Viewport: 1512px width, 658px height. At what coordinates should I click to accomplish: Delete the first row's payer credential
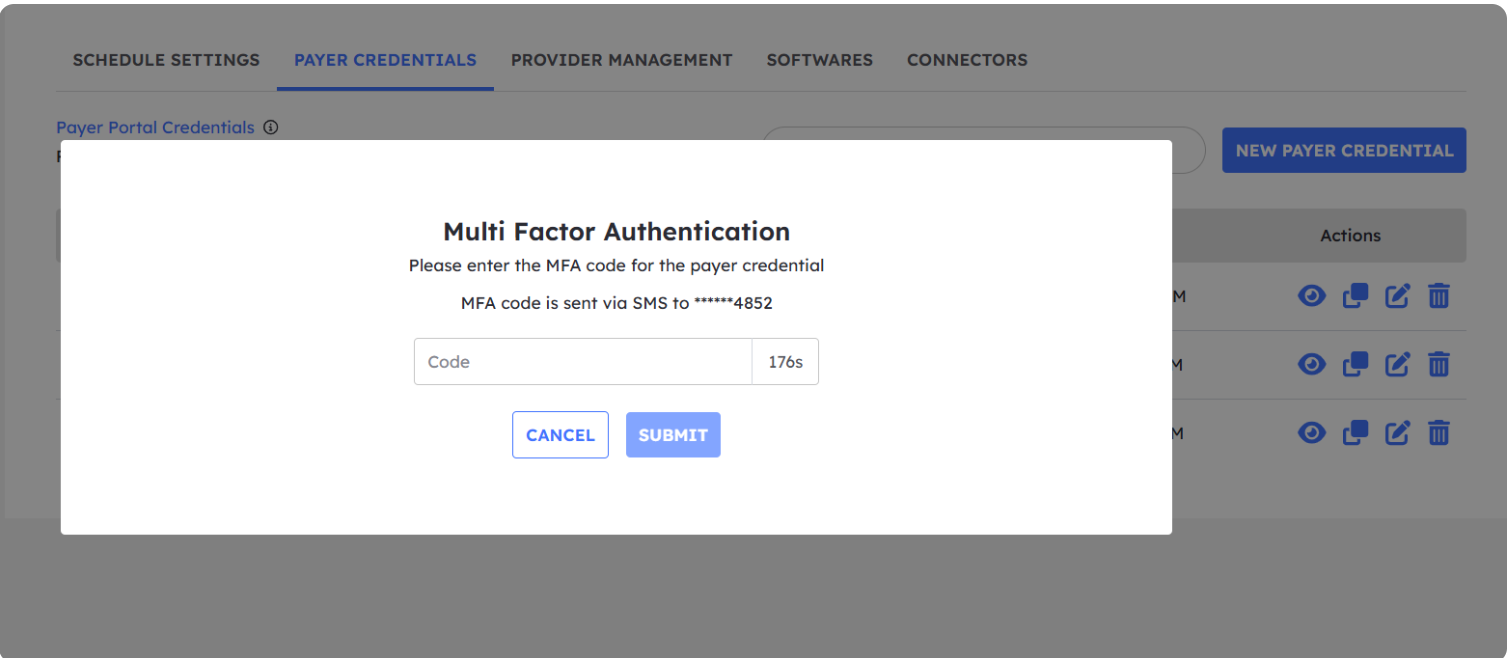[x=1439, y=296]
